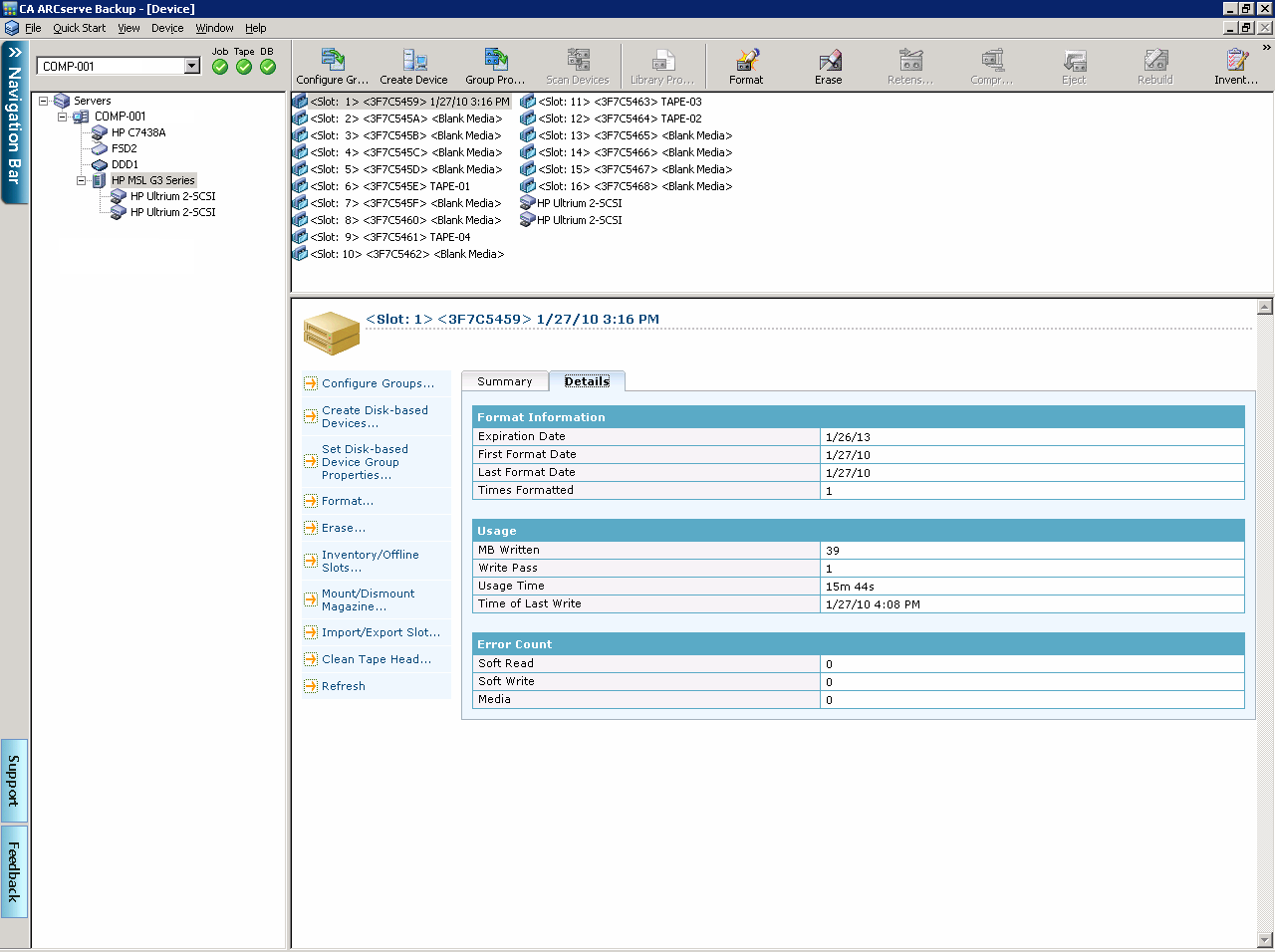Click the DB status green check icon
The height and width of the screenshot is (952, 1275).
coord(268,67)
